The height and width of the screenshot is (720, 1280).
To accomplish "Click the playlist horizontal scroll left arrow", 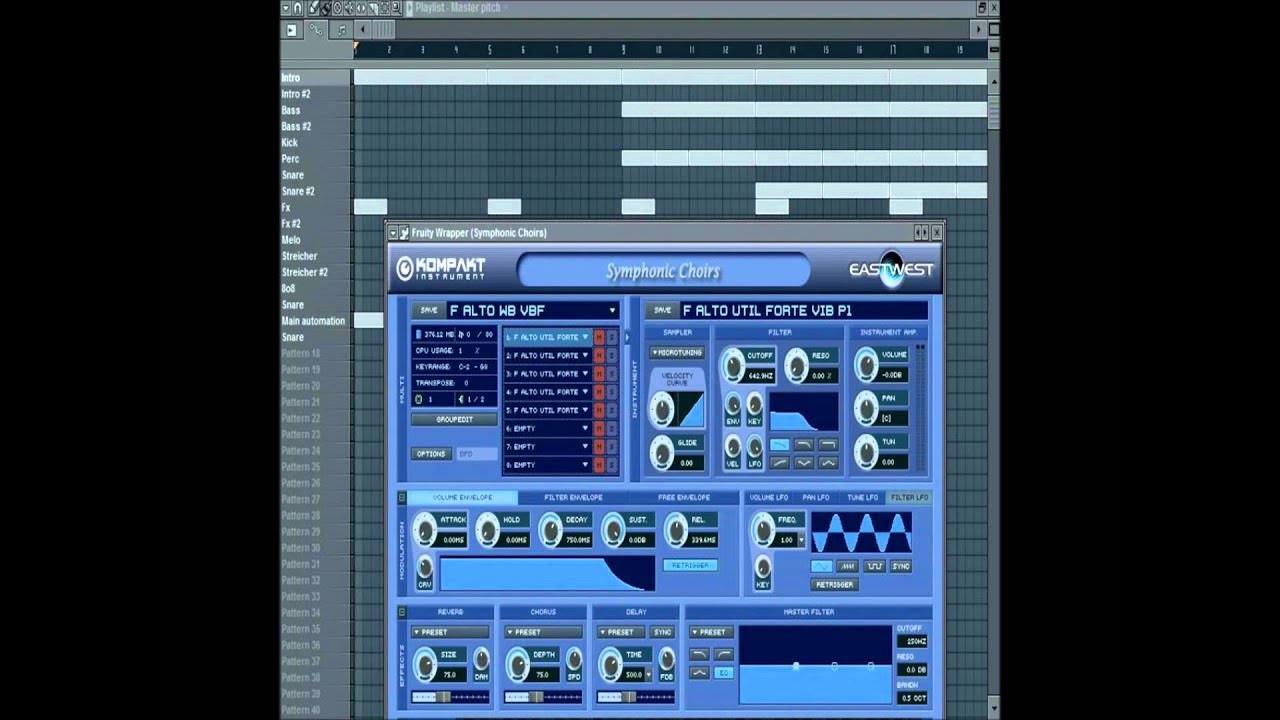I will [x=362, y=30].
